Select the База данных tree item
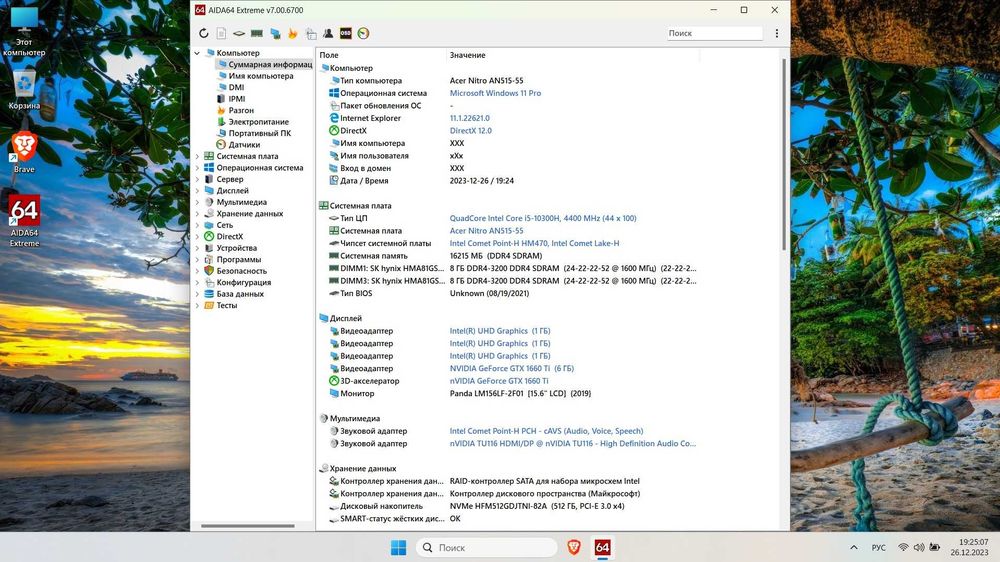This screenshot has width=1000, height=562. [x=240, y=294]
